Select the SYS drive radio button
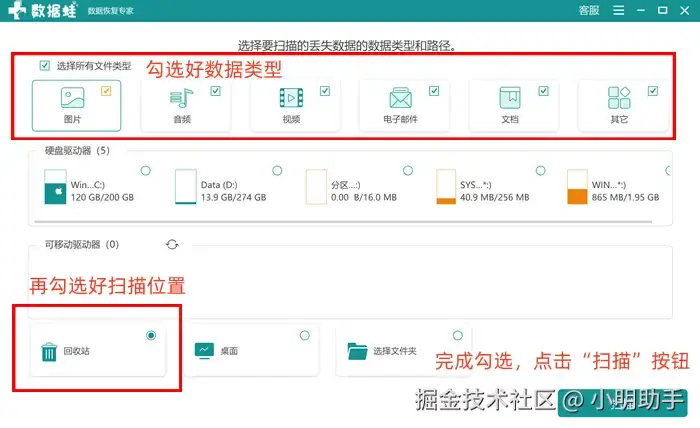The image size is (700, 428). (541, 170)
